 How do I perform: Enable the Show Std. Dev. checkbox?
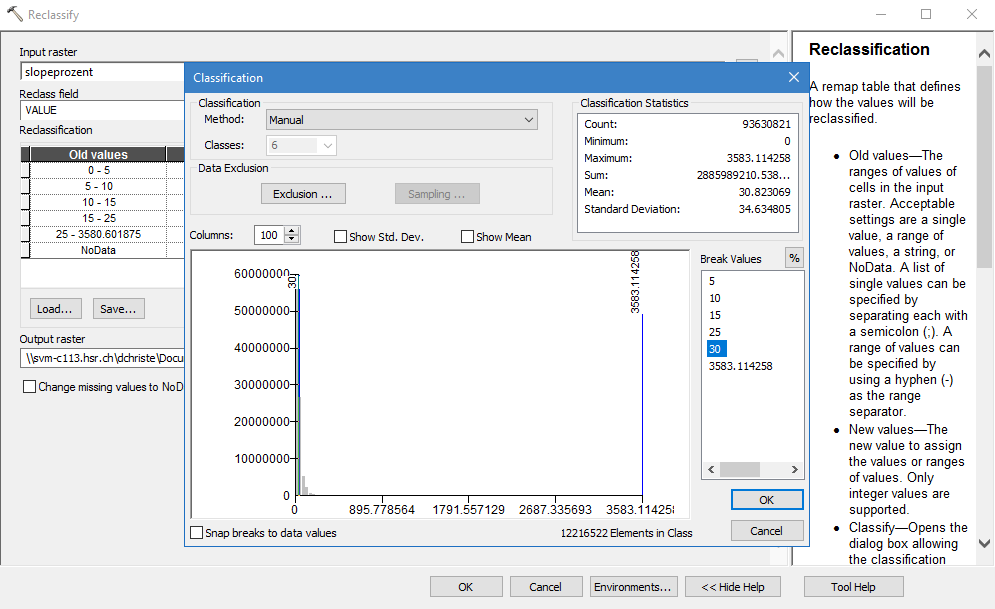coord(341,237)
